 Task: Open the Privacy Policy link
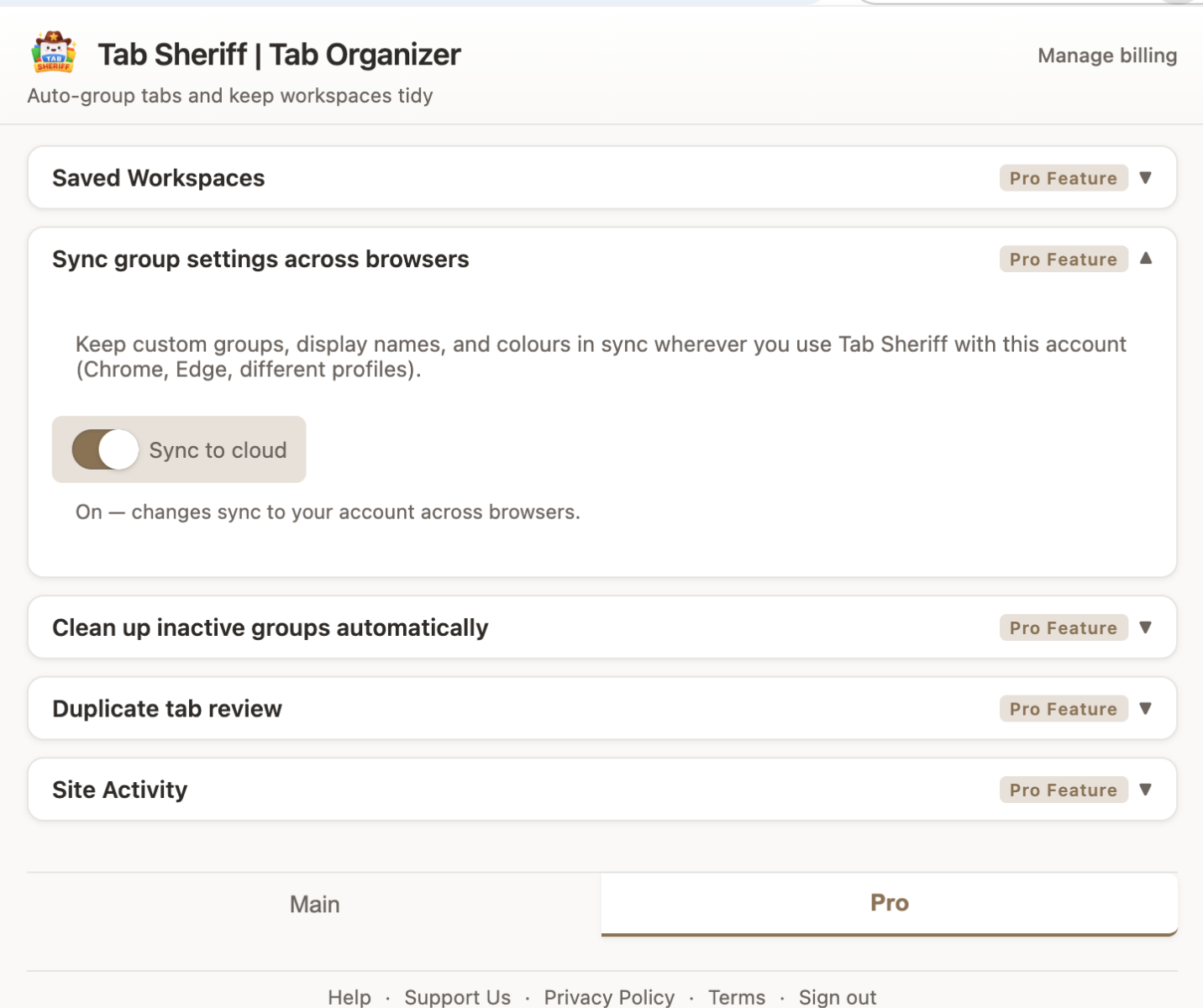point(609,997)
